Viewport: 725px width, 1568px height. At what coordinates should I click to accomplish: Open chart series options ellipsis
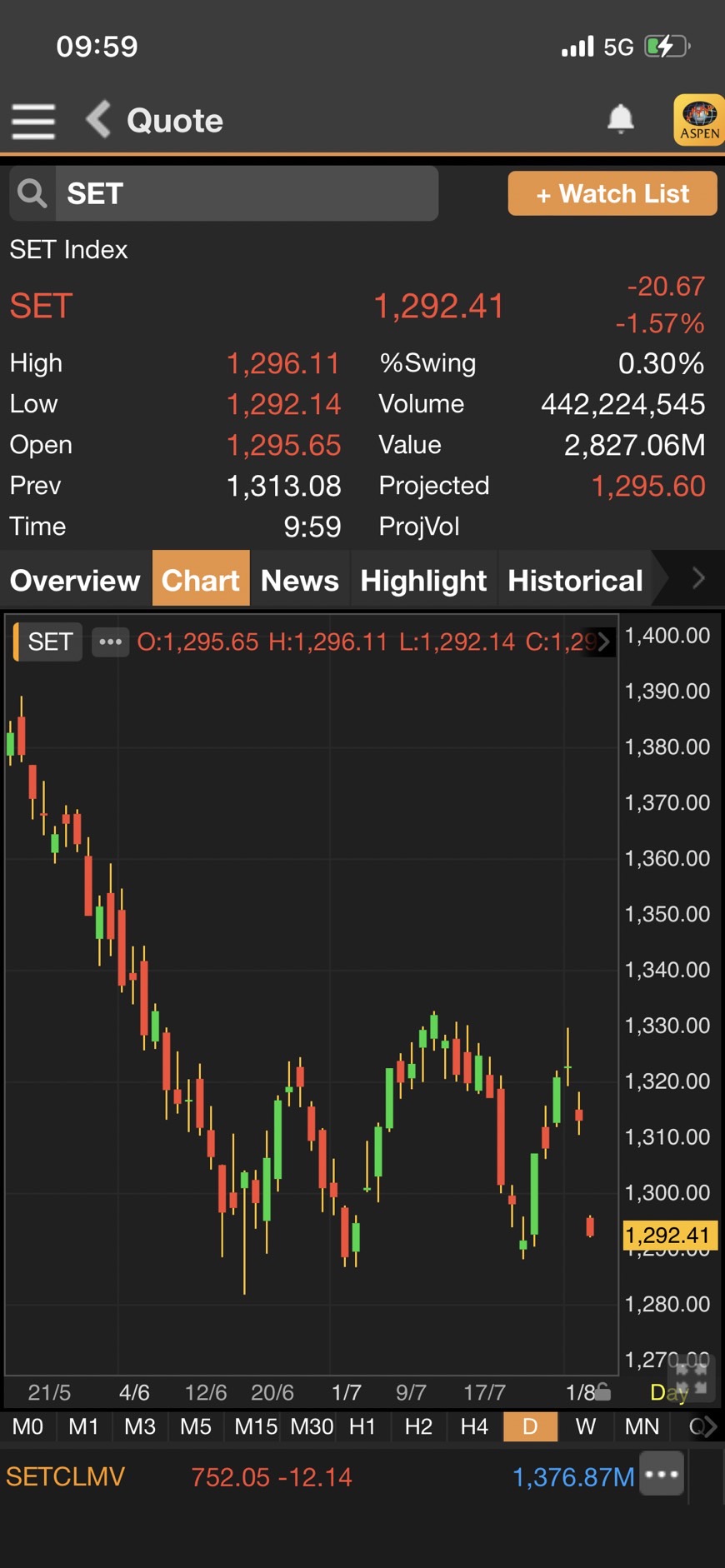tap(110, 642)
